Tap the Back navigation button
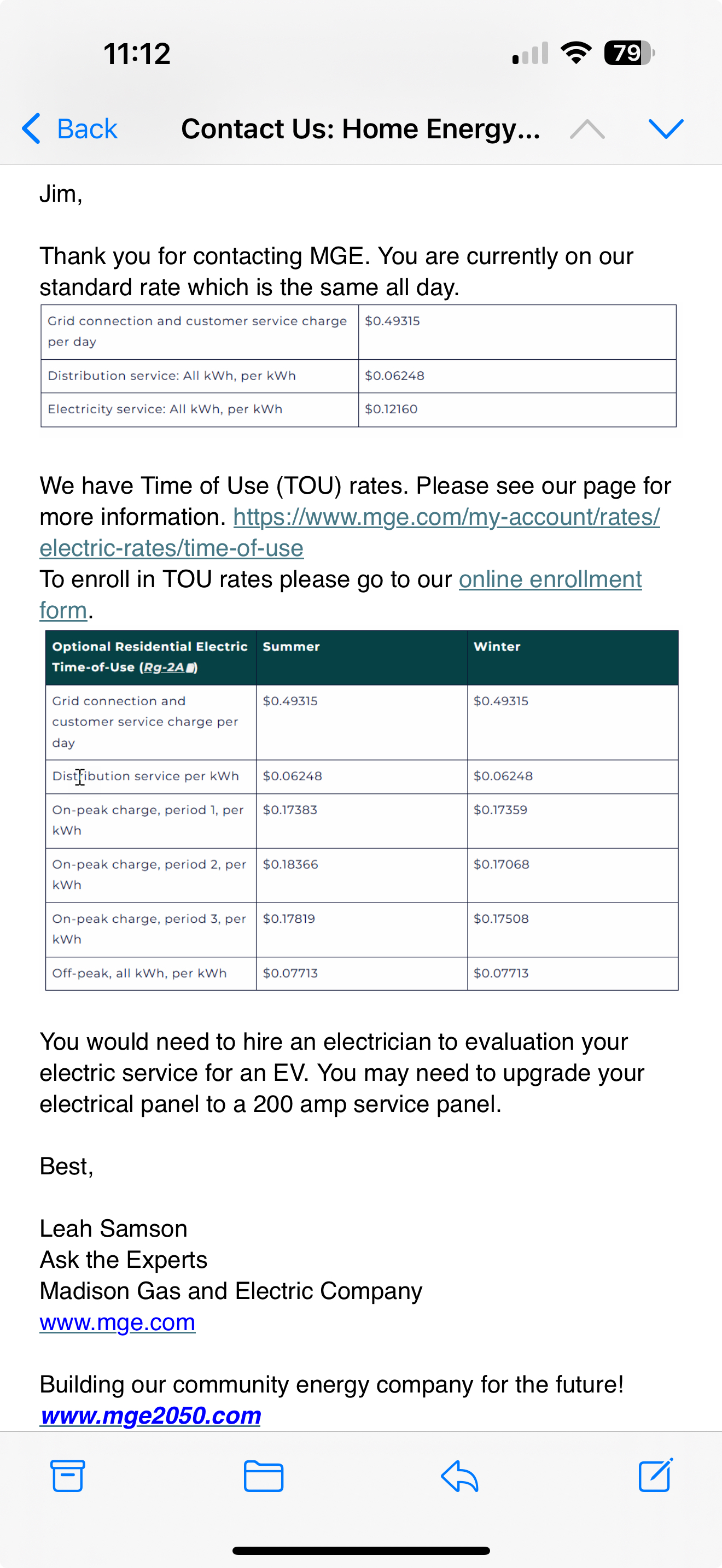722x1568 pixels. point(70,129)
